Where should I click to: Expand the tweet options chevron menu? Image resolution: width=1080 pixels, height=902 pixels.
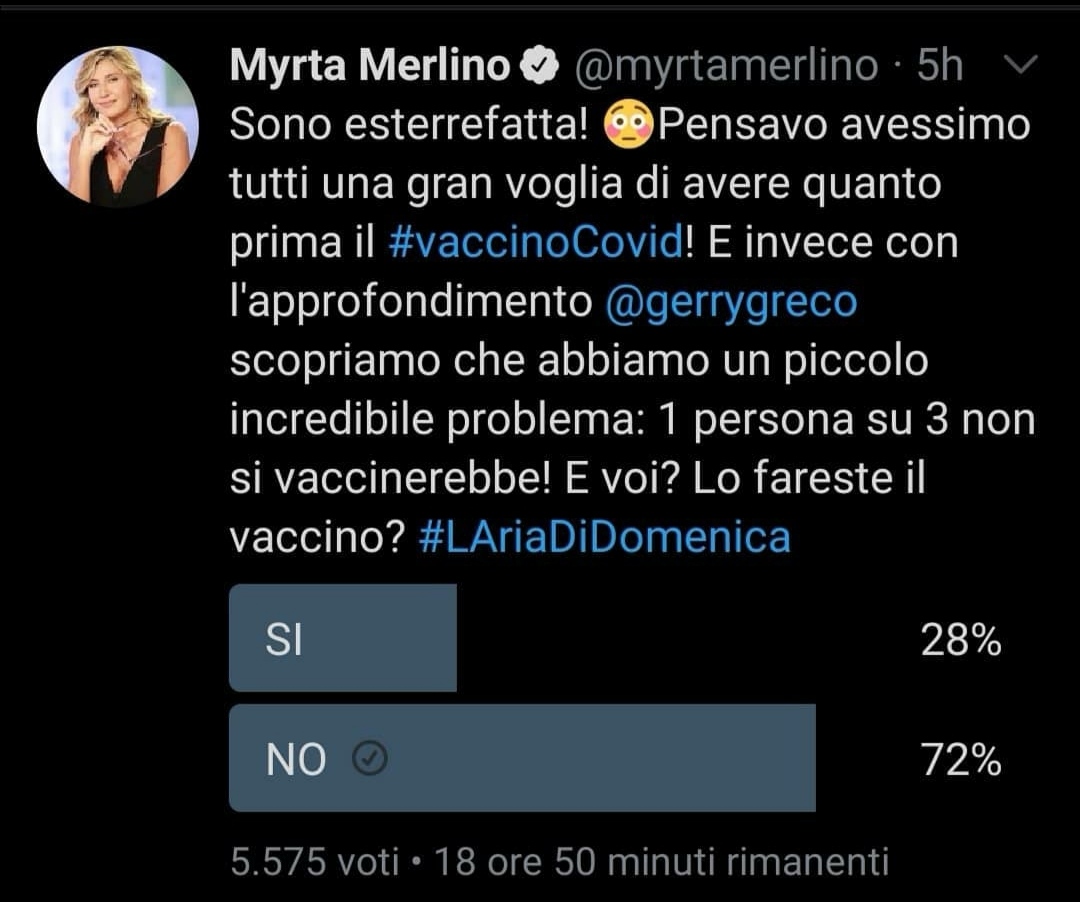click(1020, 66)
